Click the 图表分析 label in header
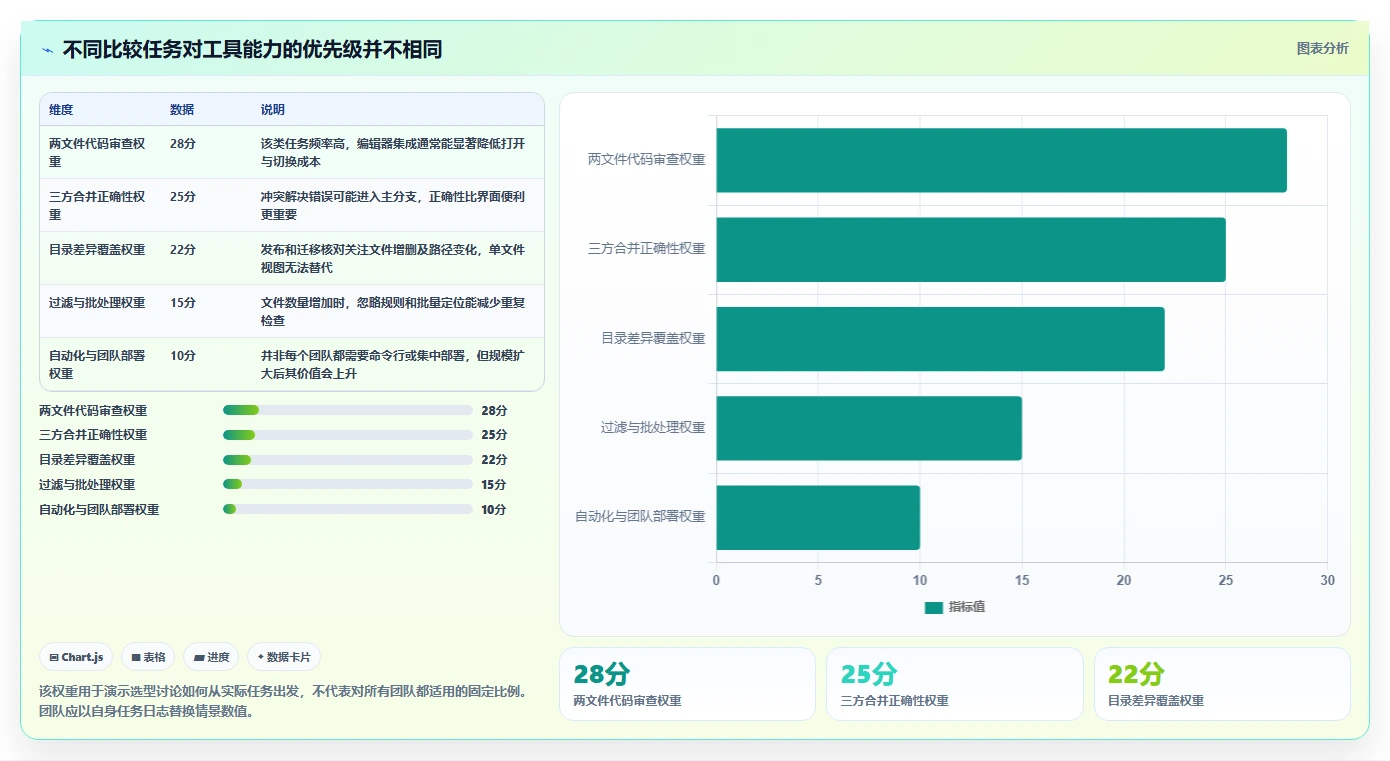 point(1322,48)
